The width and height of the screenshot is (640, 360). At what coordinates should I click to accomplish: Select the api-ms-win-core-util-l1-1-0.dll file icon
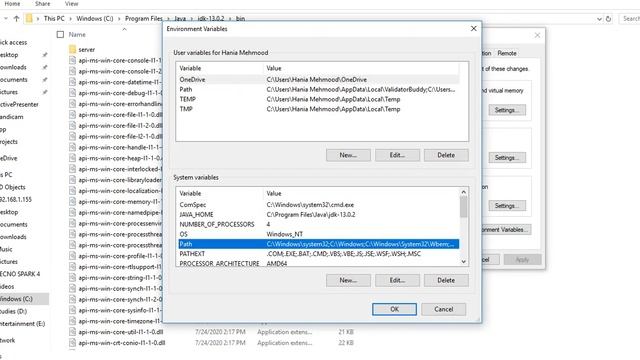tap(73, 332)
